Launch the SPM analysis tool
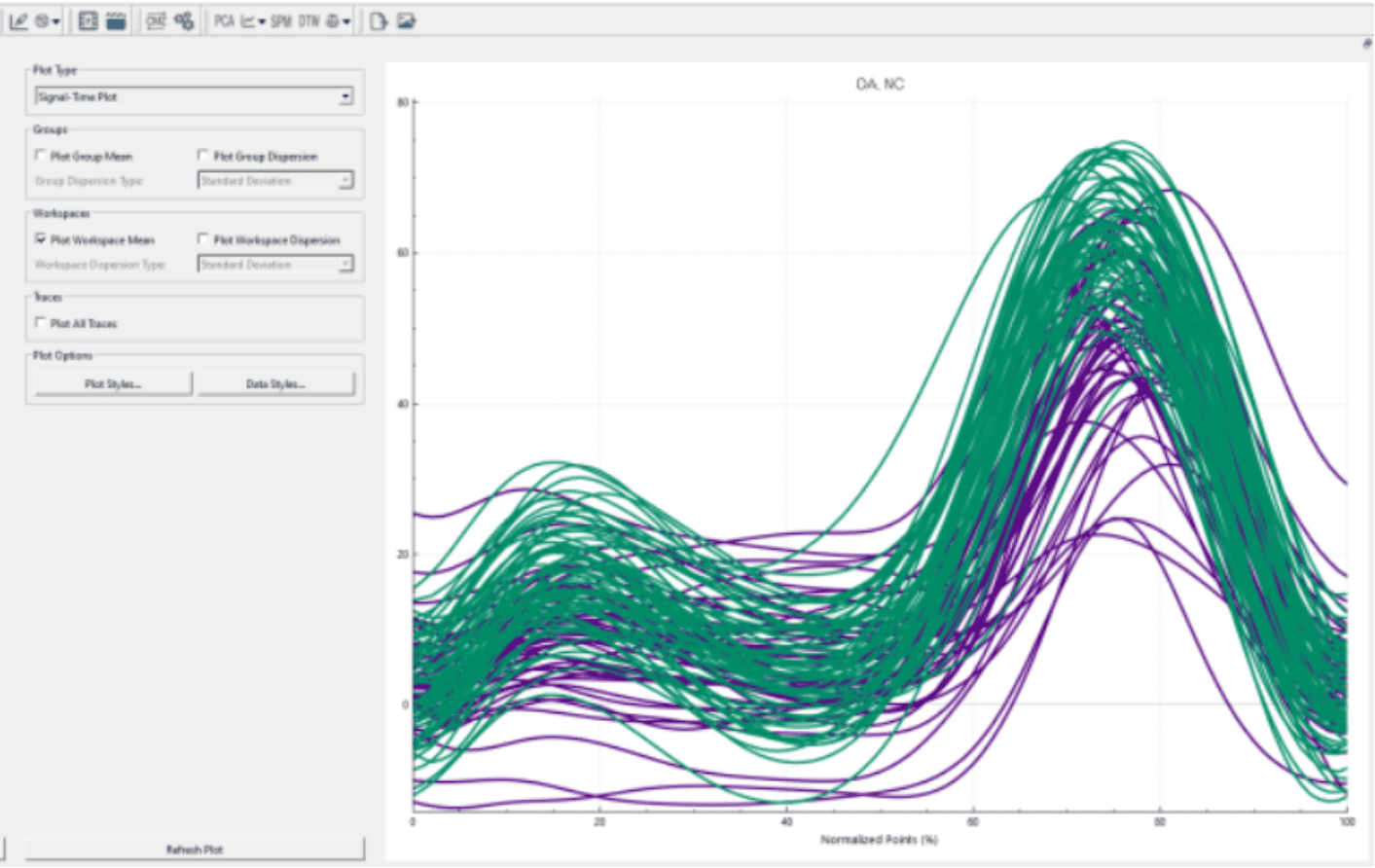This screenshot has height=868, width=1375. (x=281, y=20)
